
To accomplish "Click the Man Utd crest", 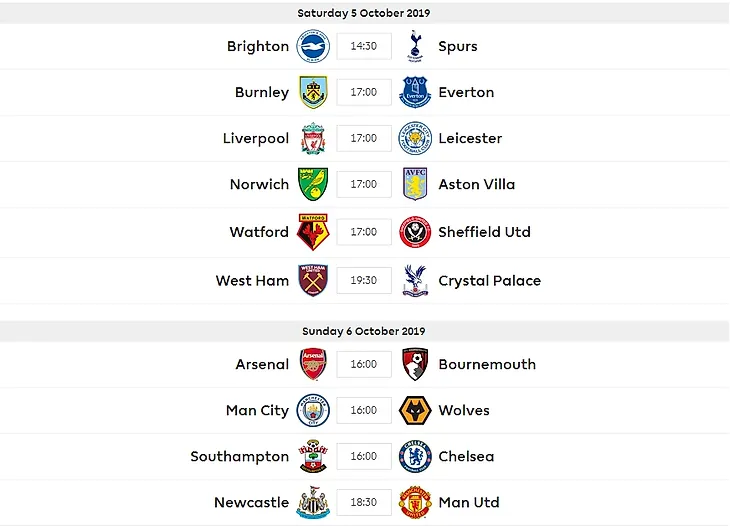I will coord(415,502).
